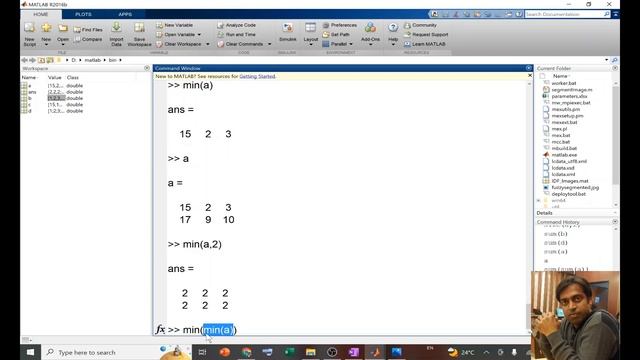This screenshot has height=360, width=640.
Task: Click Clear Commands in the toolstrip
Action: [x=240, y=44]
